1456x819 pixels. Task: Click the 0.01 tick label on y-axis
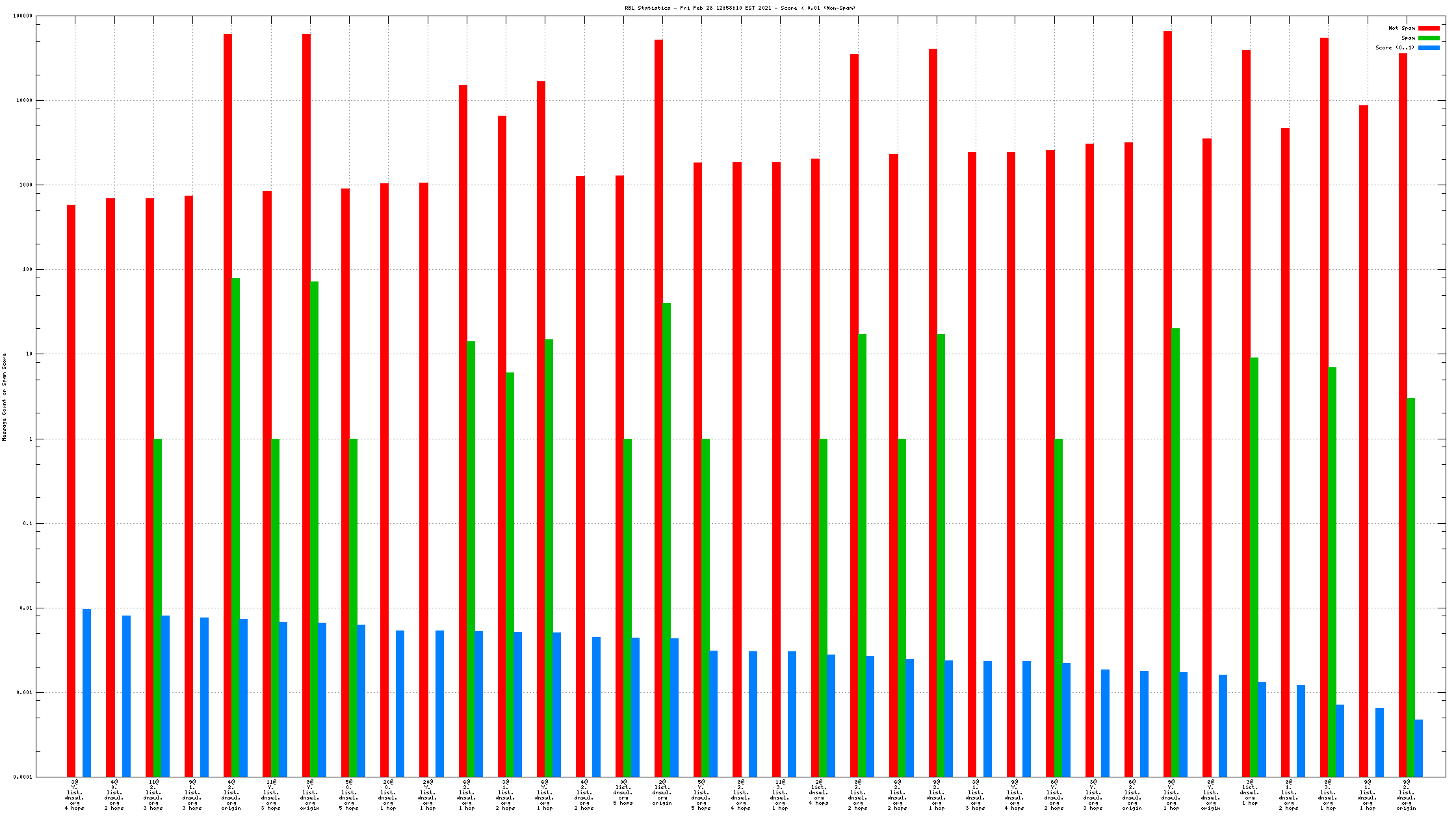25,608
